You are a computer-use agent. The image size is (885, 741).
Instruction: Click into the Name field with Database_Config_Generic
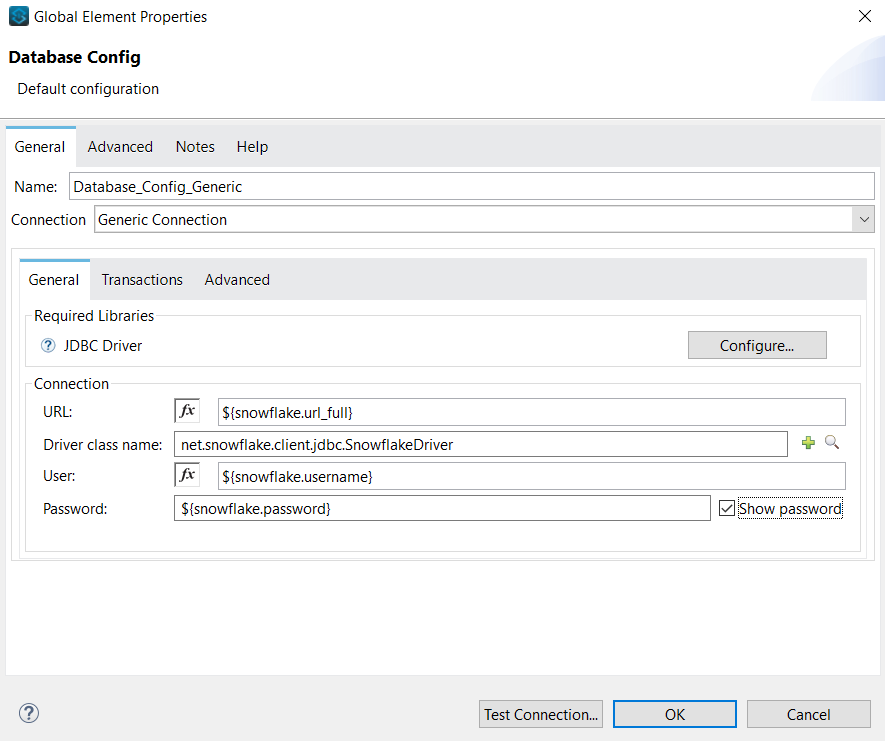tap(470, 187)
